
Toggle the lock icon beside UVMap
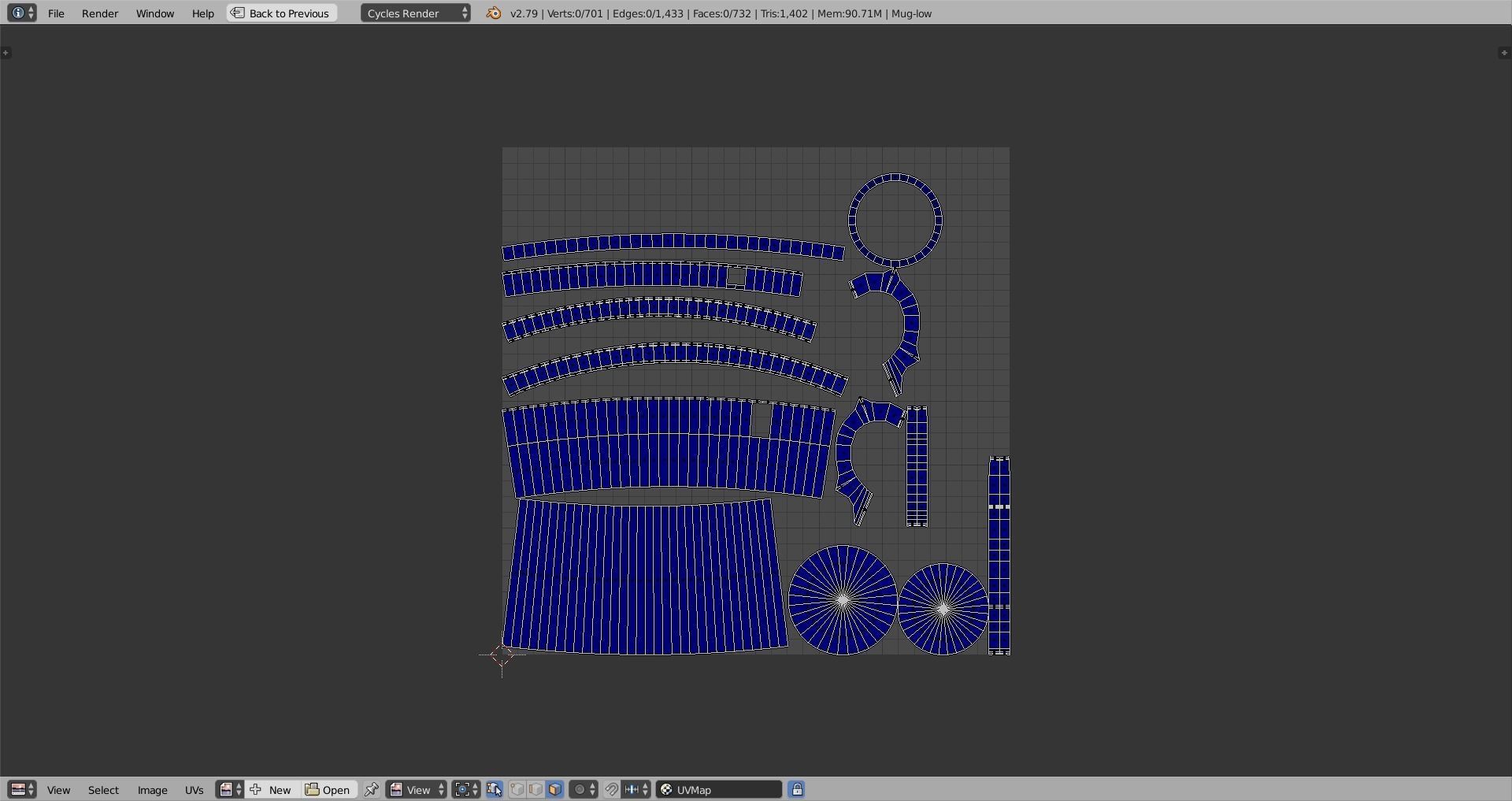coord(797,790)
